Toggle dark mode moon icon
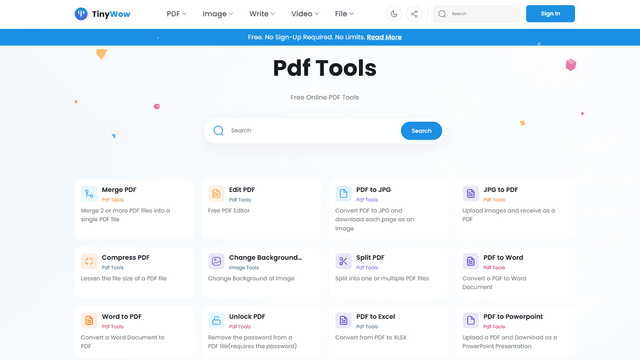The width and height of the screenshot is (640, 360). tap(394, 14)
